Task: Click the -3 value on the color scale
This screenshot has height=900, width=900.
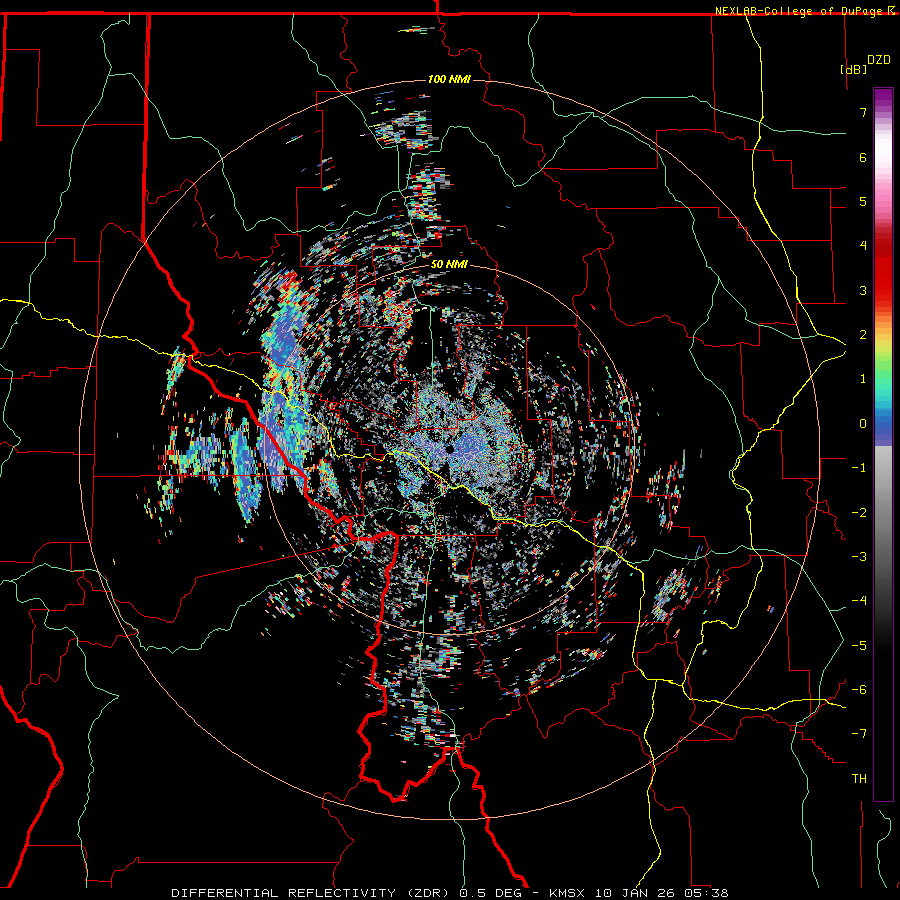Action: point(859,556)
